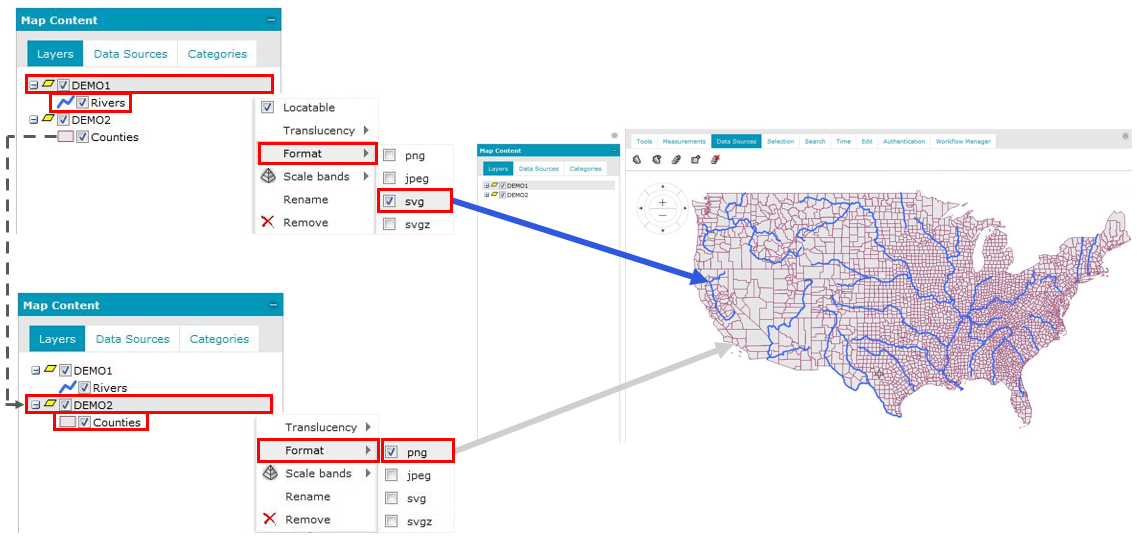Click red X Remove icon below Locatable
This screenshot has height=539, width=1137.
tap(267, 222)
